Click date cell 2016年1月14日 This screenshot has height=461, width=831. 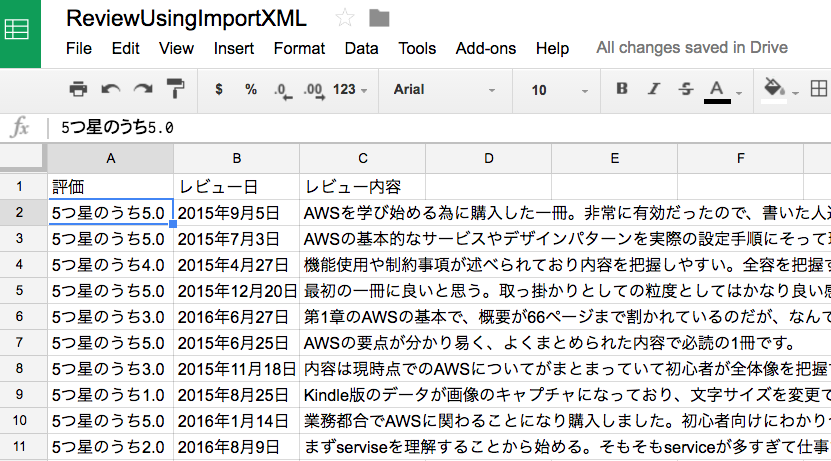click(236, 421)
